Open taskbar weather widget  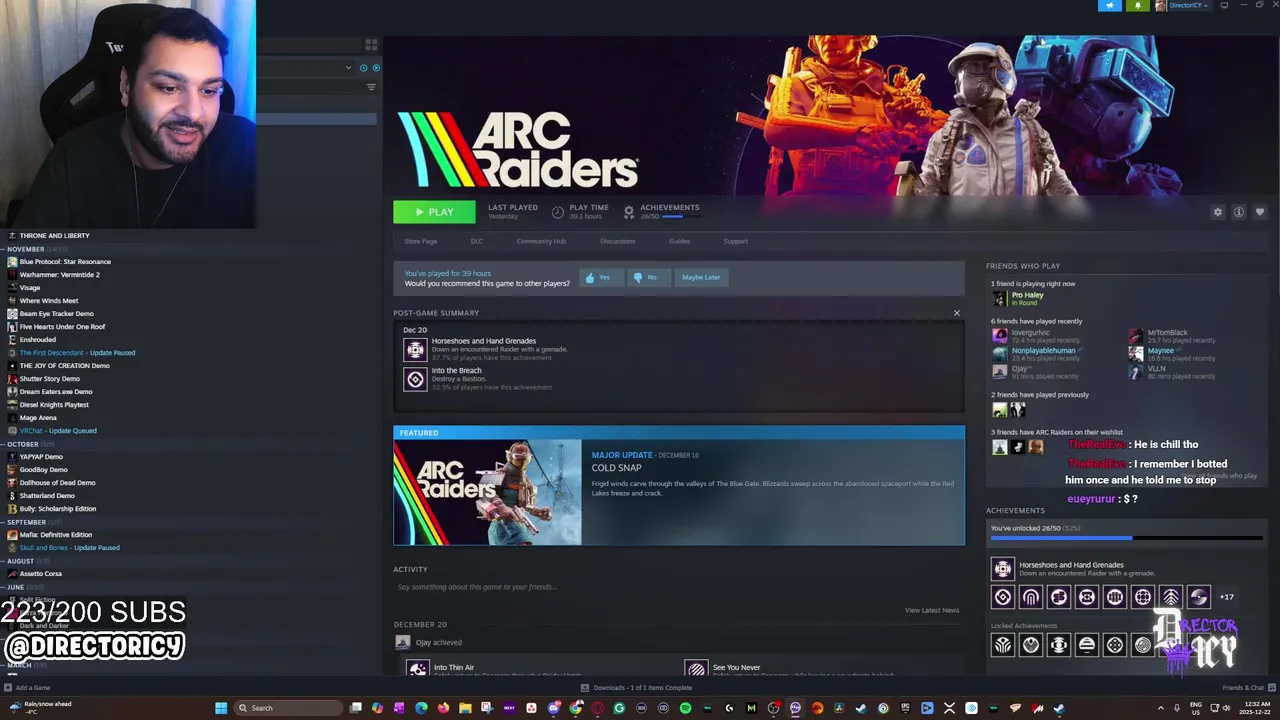(40, 707)
